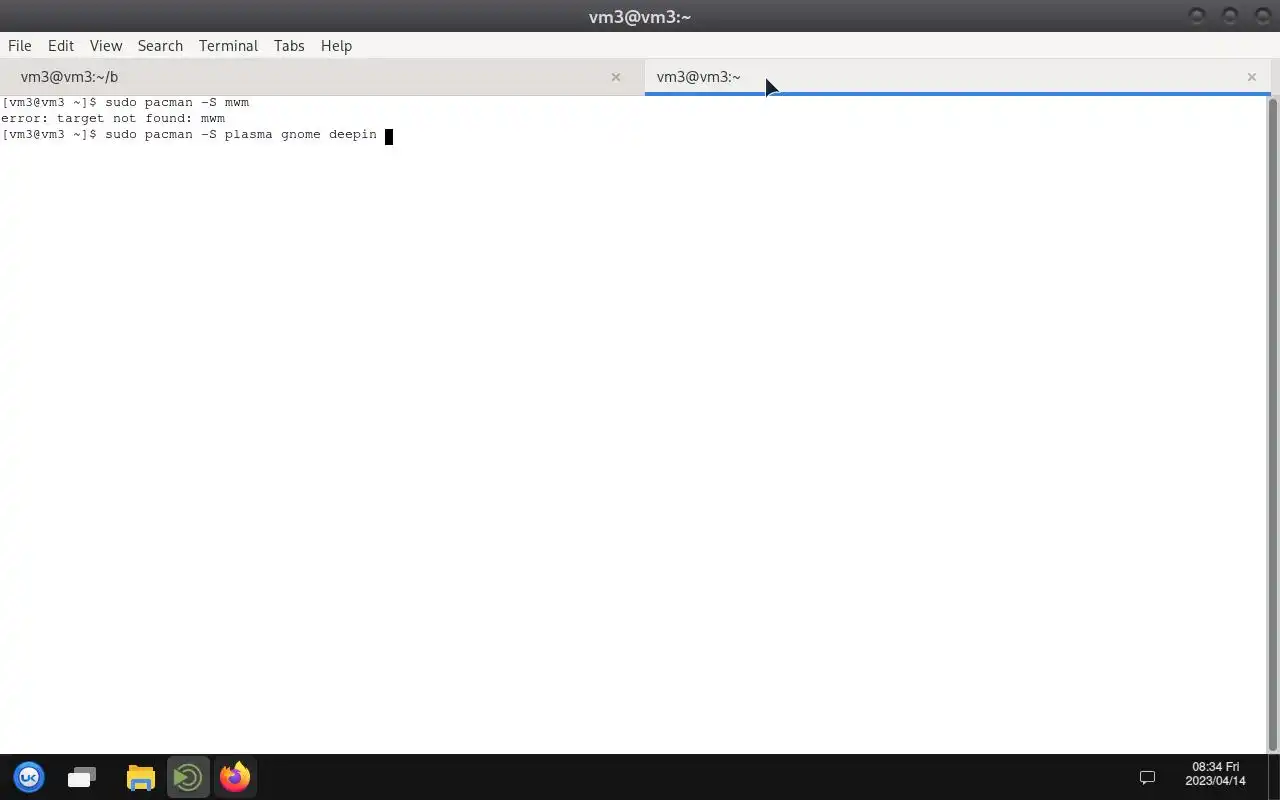Launch the file manager from taskbar

click(x=141, y=777)
